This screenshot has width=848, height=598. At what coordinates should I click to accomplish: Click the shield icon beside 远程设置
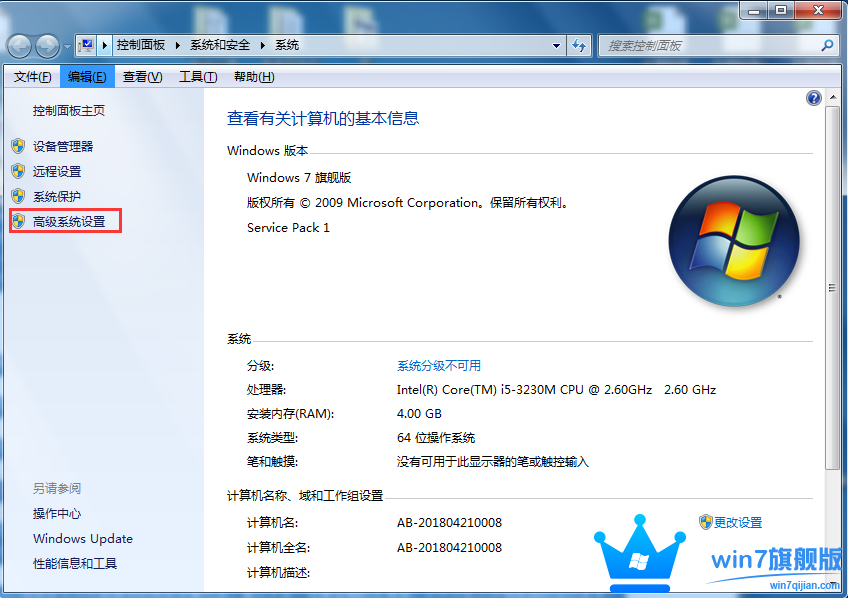point(18,171)
